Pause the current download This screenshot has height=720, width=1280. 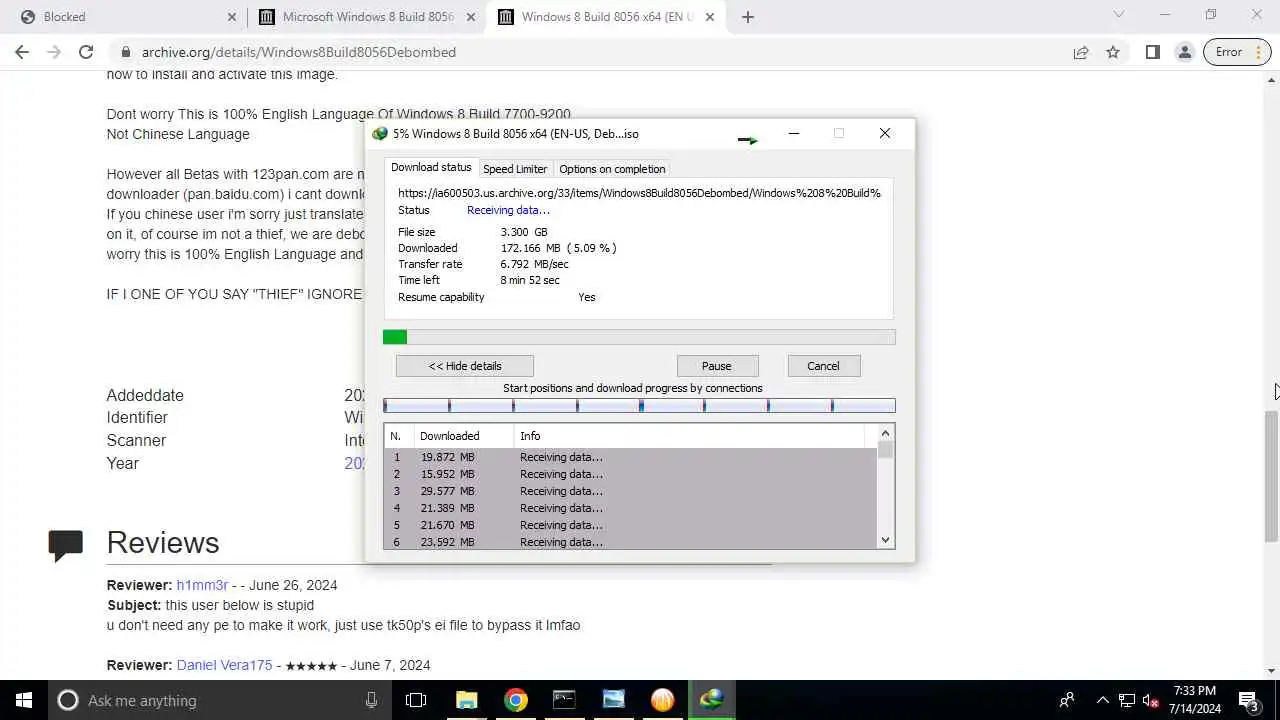(x=717, y=366)
